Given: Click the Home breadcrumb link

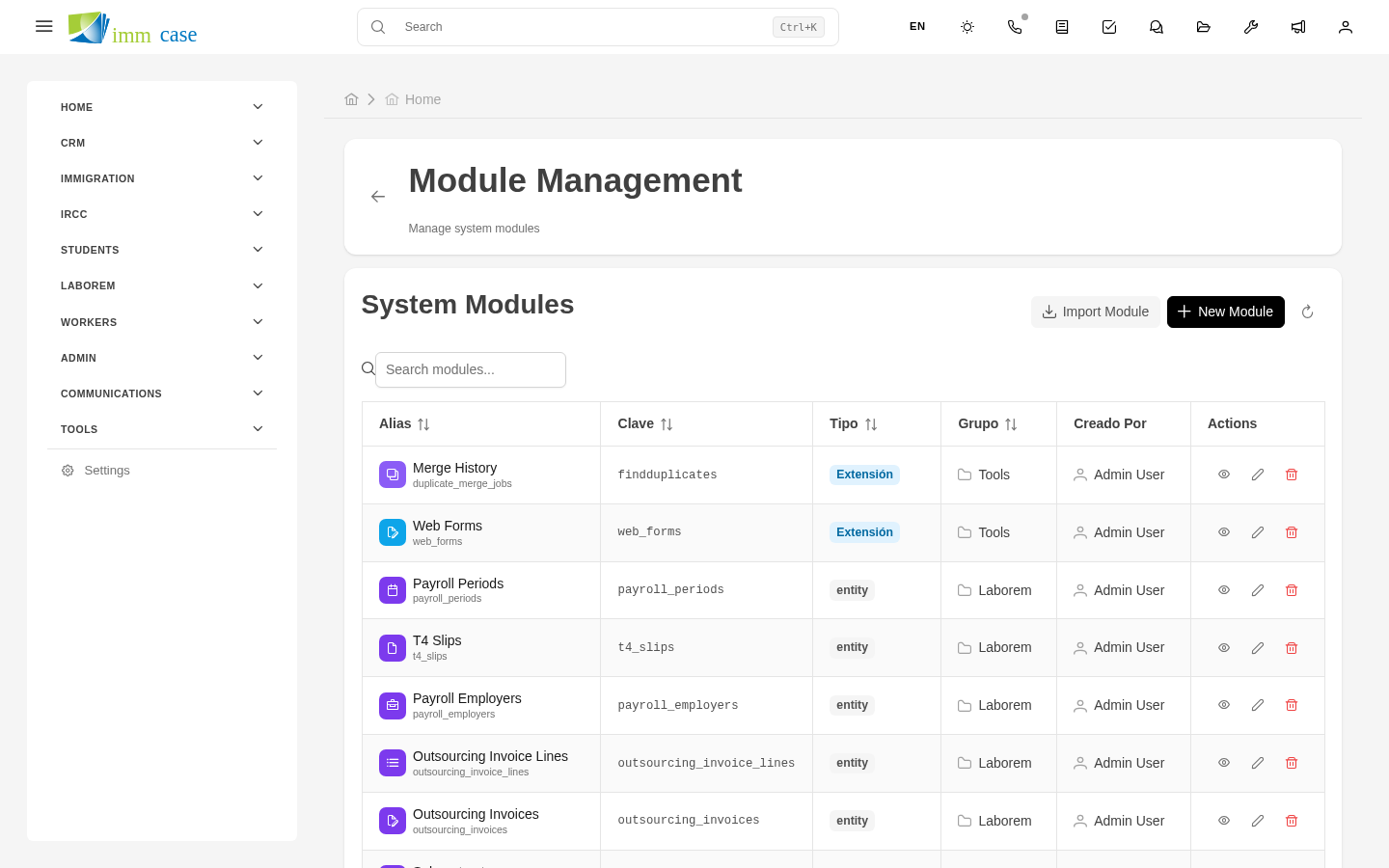Looking at the screenshot, I should coord(413,99).
